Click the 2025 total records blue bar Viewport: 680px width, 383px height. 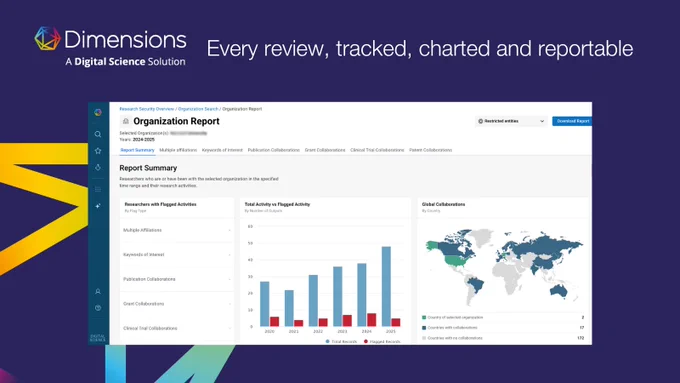[386, 286]
